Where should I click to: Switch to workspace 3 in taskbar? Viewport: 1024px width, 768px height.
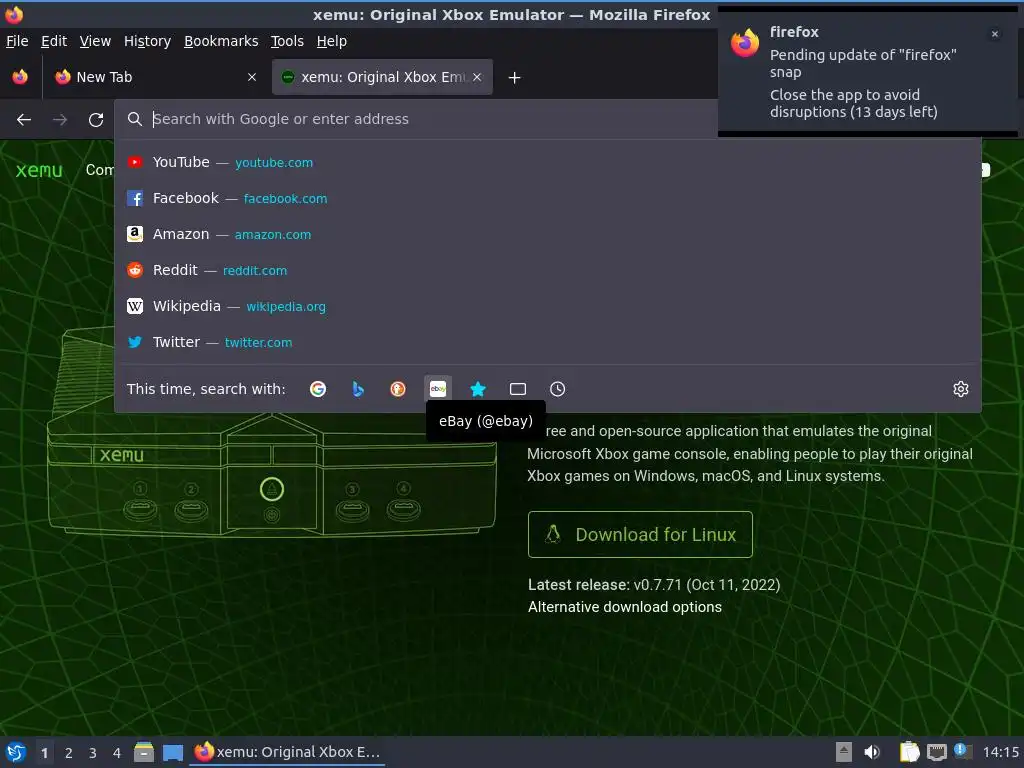(x=93, y=753)
